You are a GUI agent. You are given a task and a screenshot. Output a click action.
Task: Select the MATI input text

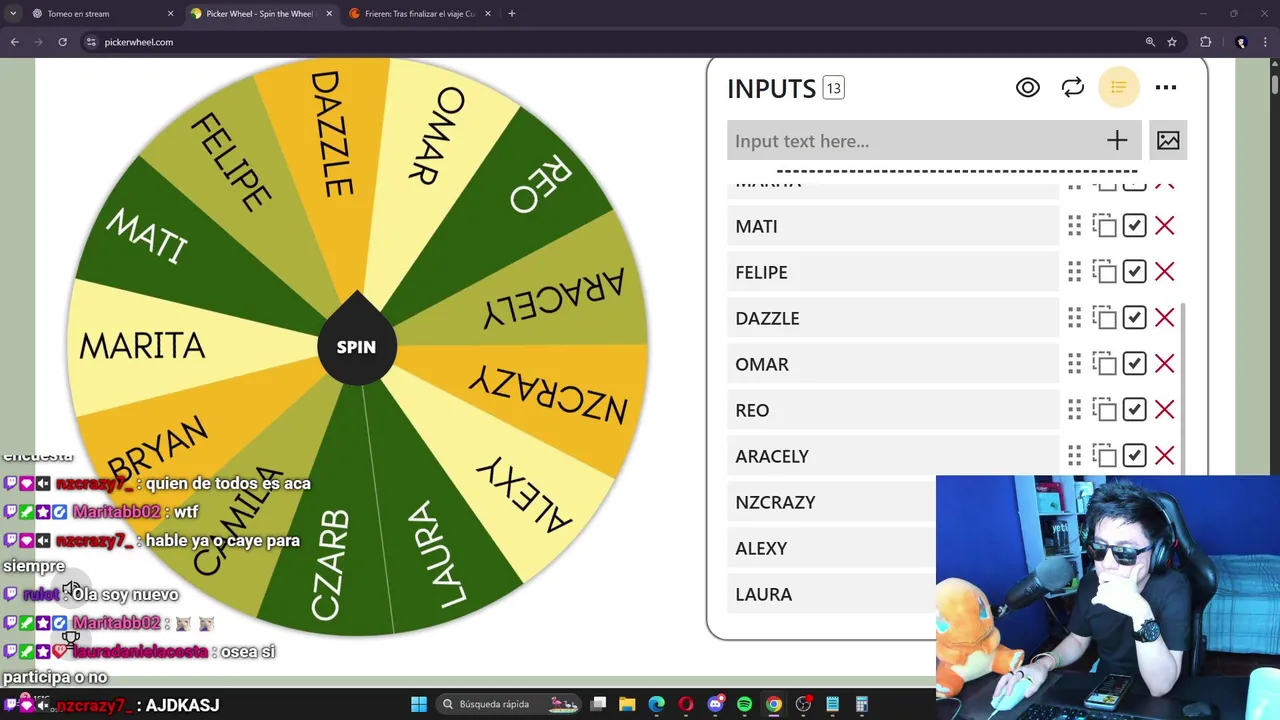click(756, 227)
